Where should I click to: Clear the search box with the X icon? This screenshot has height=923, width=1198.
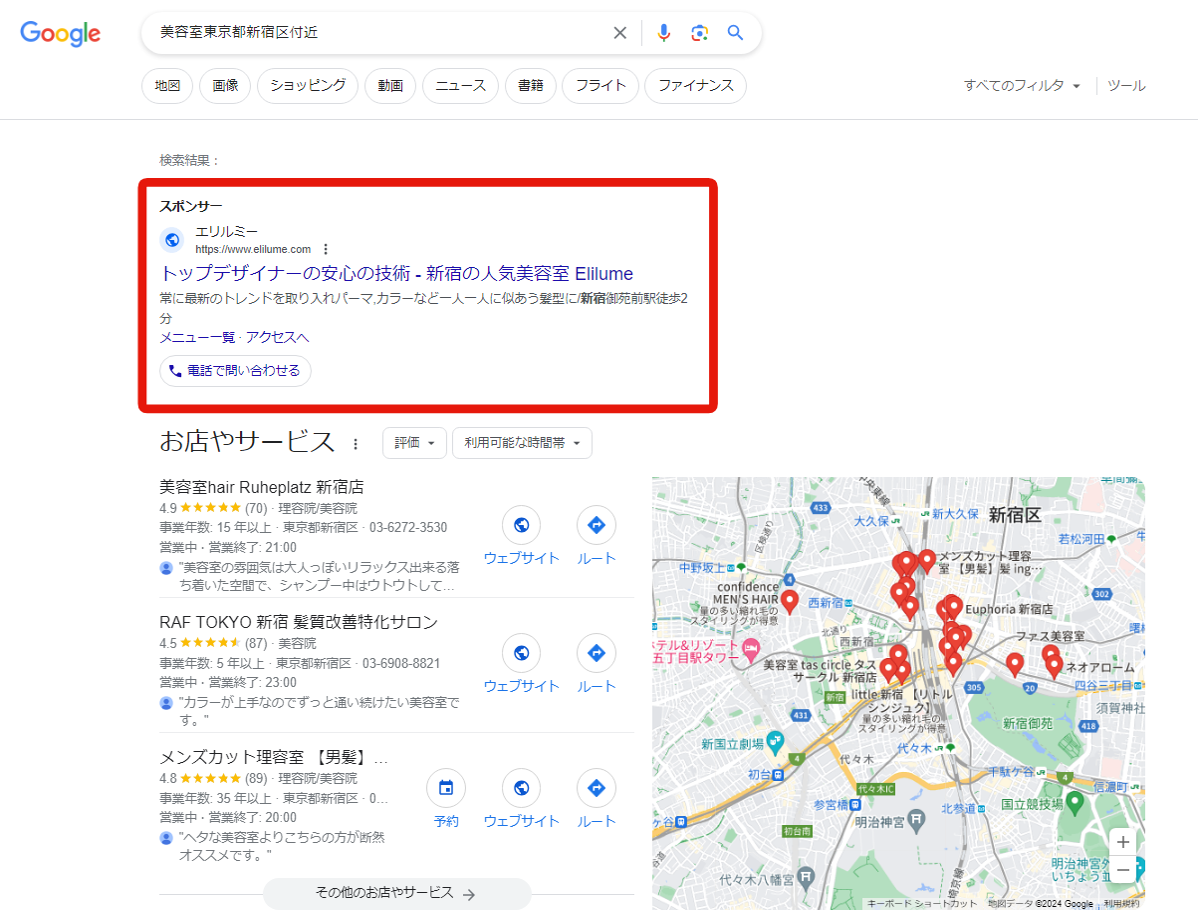(x=620, y=32)
